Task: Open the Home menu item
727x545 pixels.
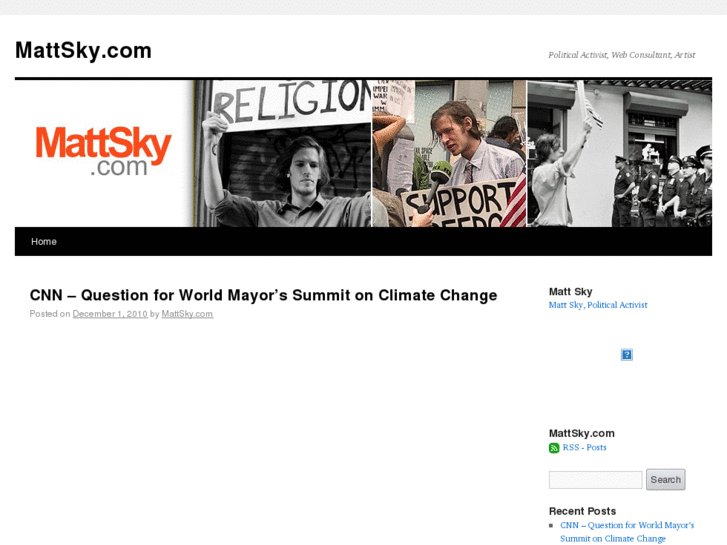Action: [44, 242]
